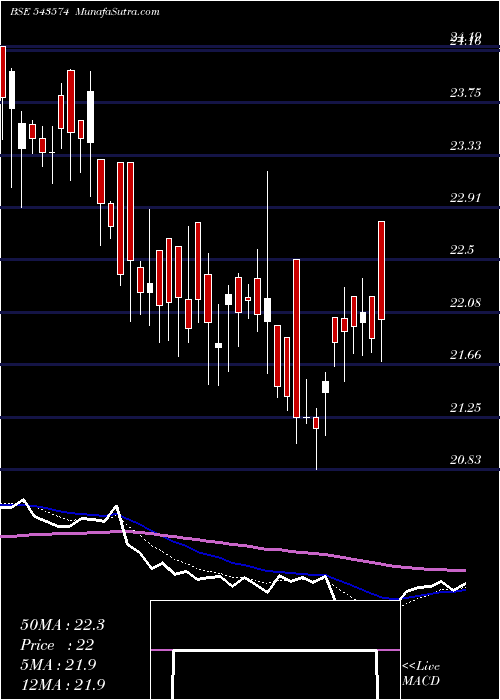Viewport: 500px width, 700px height.
Task: Click the 12MA : 21.9 reading
Action: point(63,684)
